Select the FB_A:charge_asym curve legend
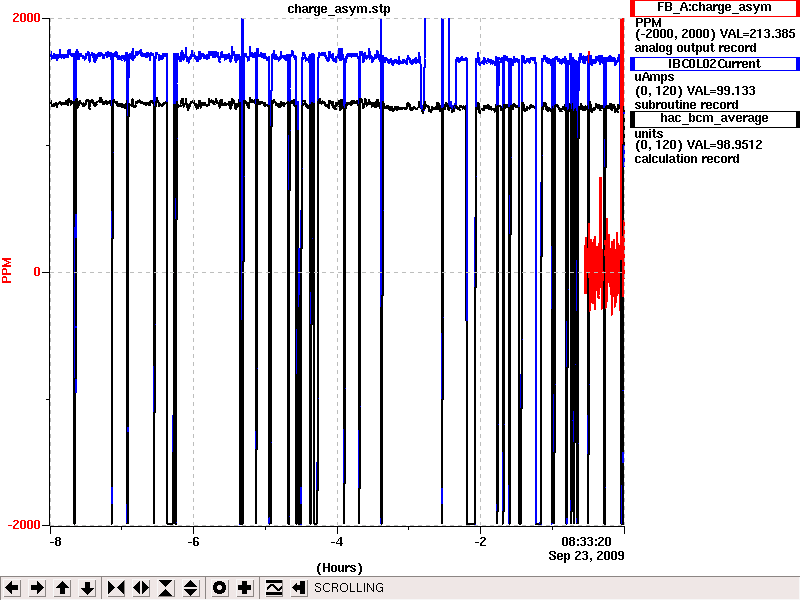The image size is (800, 600). coord(714,8)
